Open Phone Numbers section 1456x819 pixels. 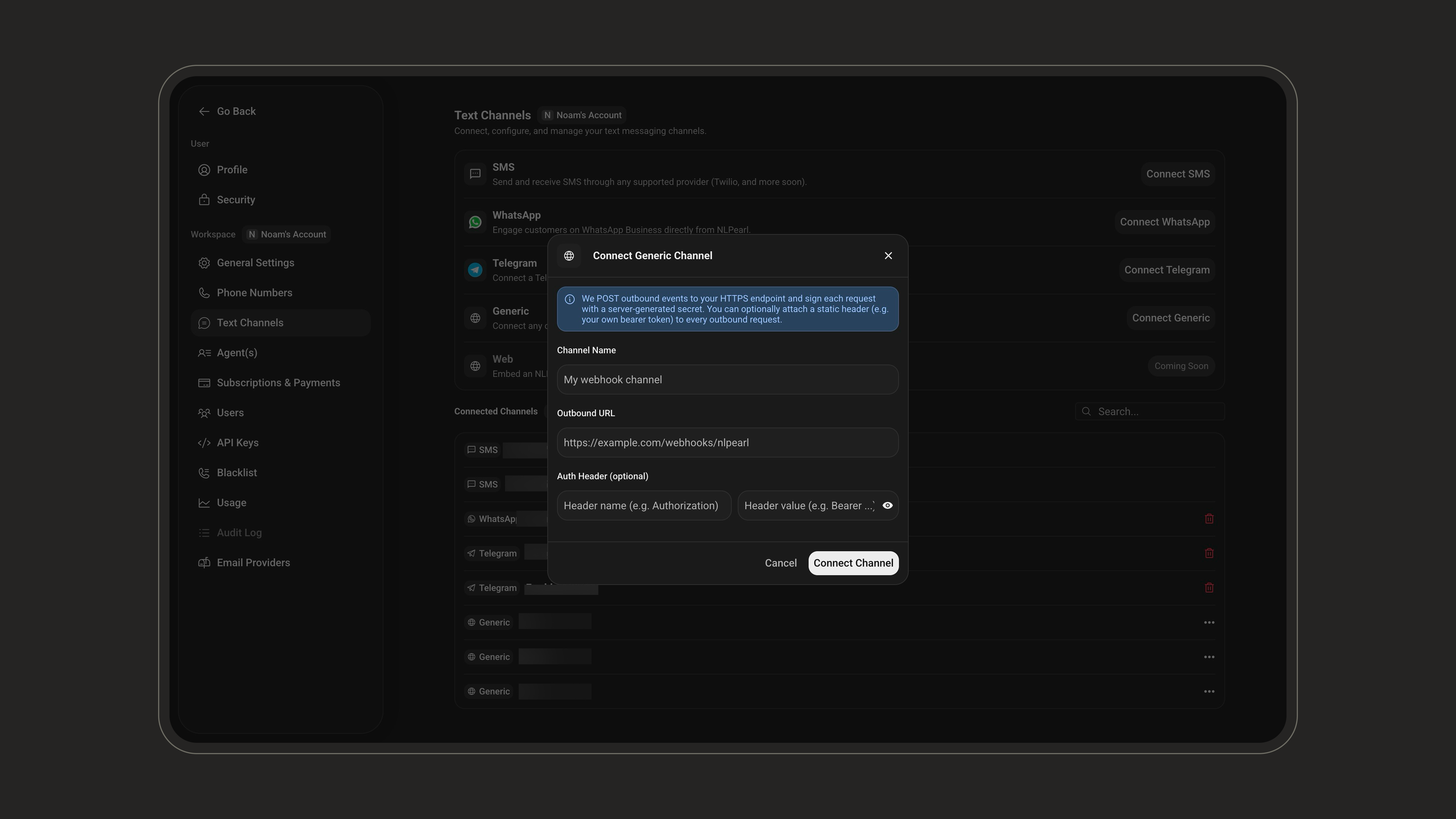280,293
